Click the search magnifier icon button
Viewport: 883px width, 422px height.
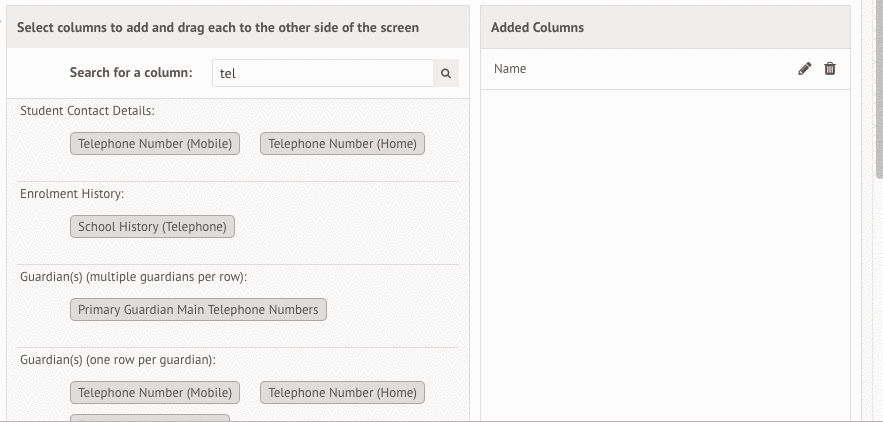click(x=446, y=74)
